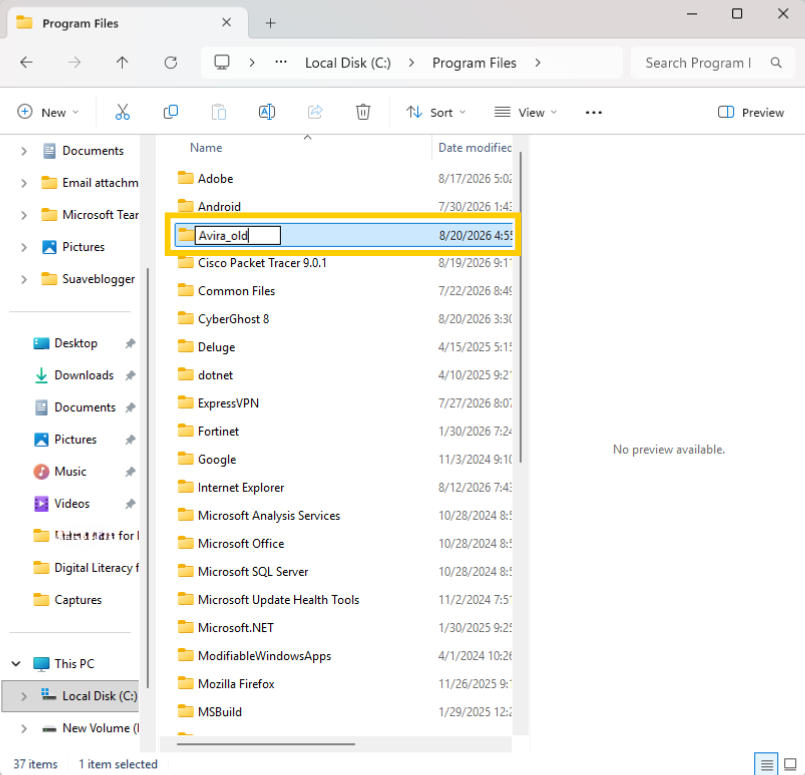
Task: Open pinned Desktop shortcut
Action: click(x=75, y=343)
